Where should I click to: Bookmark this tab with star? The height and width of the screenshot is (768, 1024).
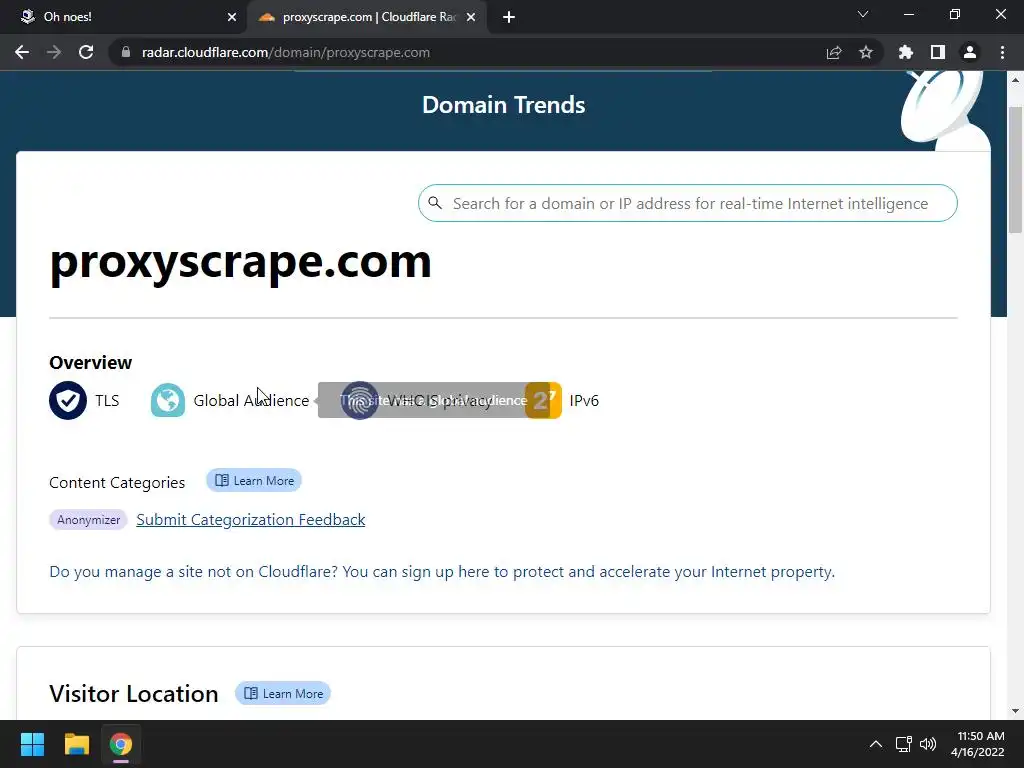[x=866, y=52]
